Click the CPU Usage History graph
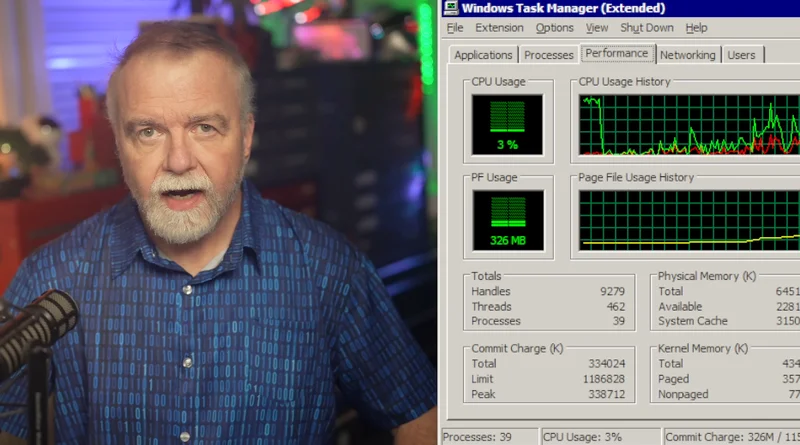 689,125
